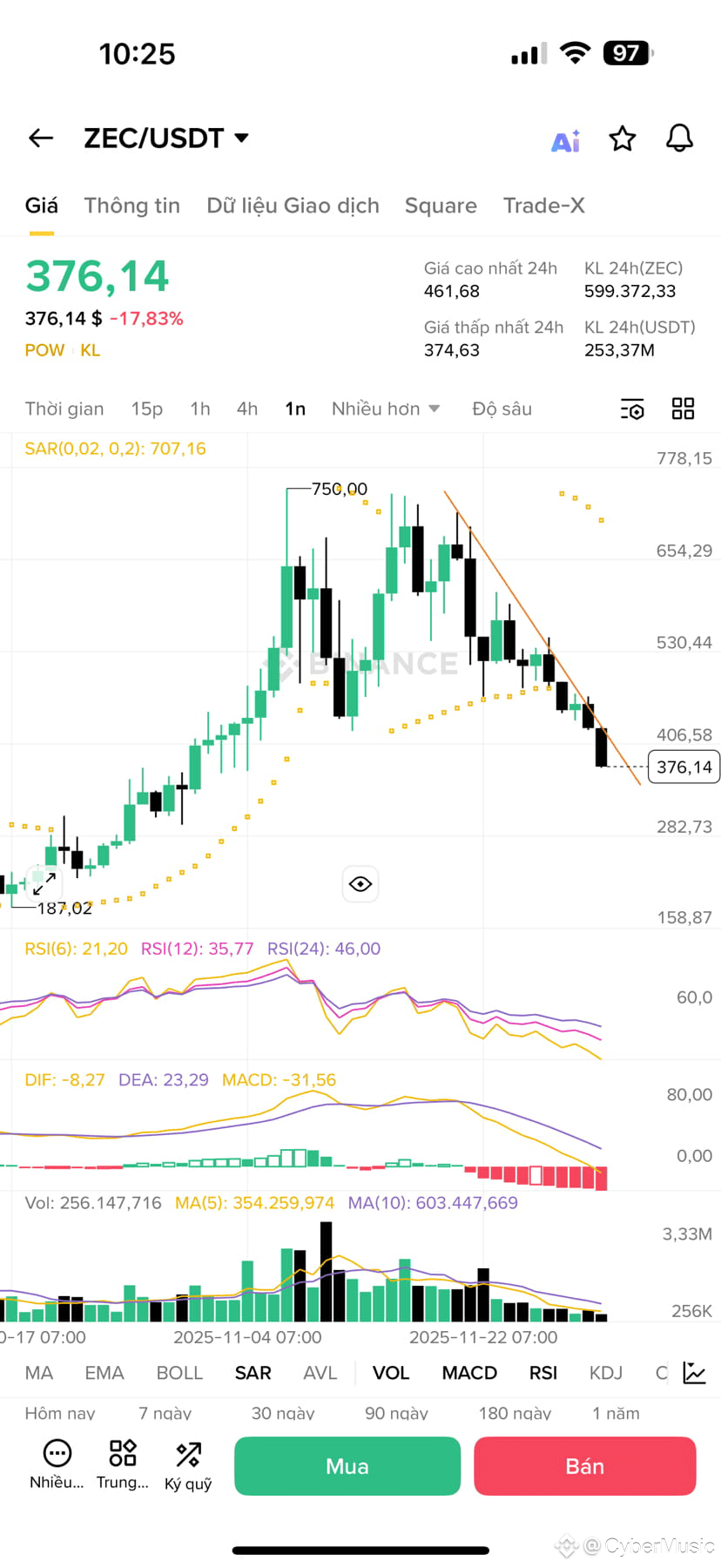Tap the Giá cao nhất 24h value 461,68
721x1568 pixels.
452,291
